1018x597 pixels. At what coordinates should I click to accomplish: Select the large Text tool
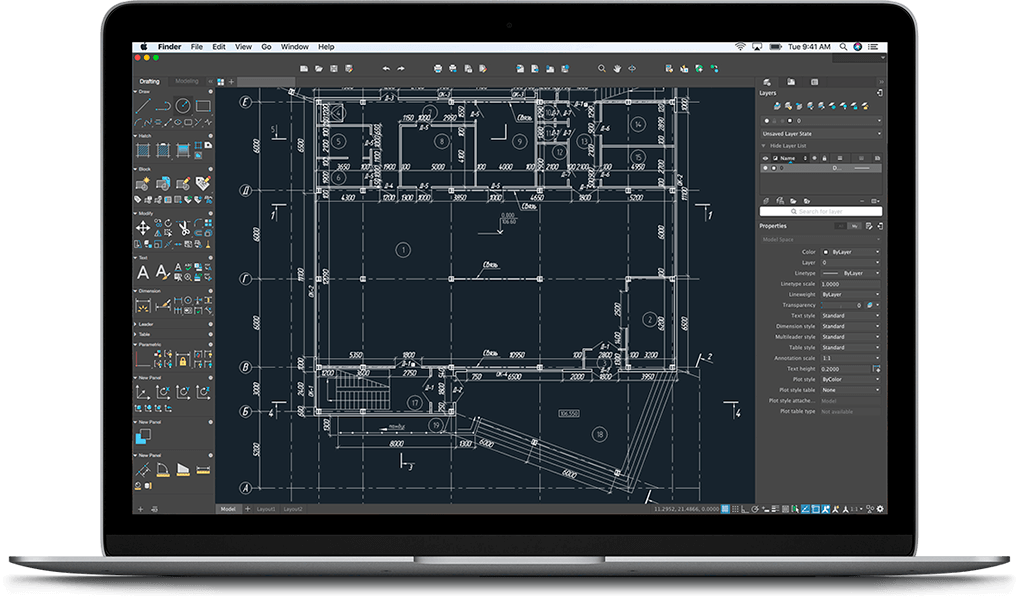143,272
